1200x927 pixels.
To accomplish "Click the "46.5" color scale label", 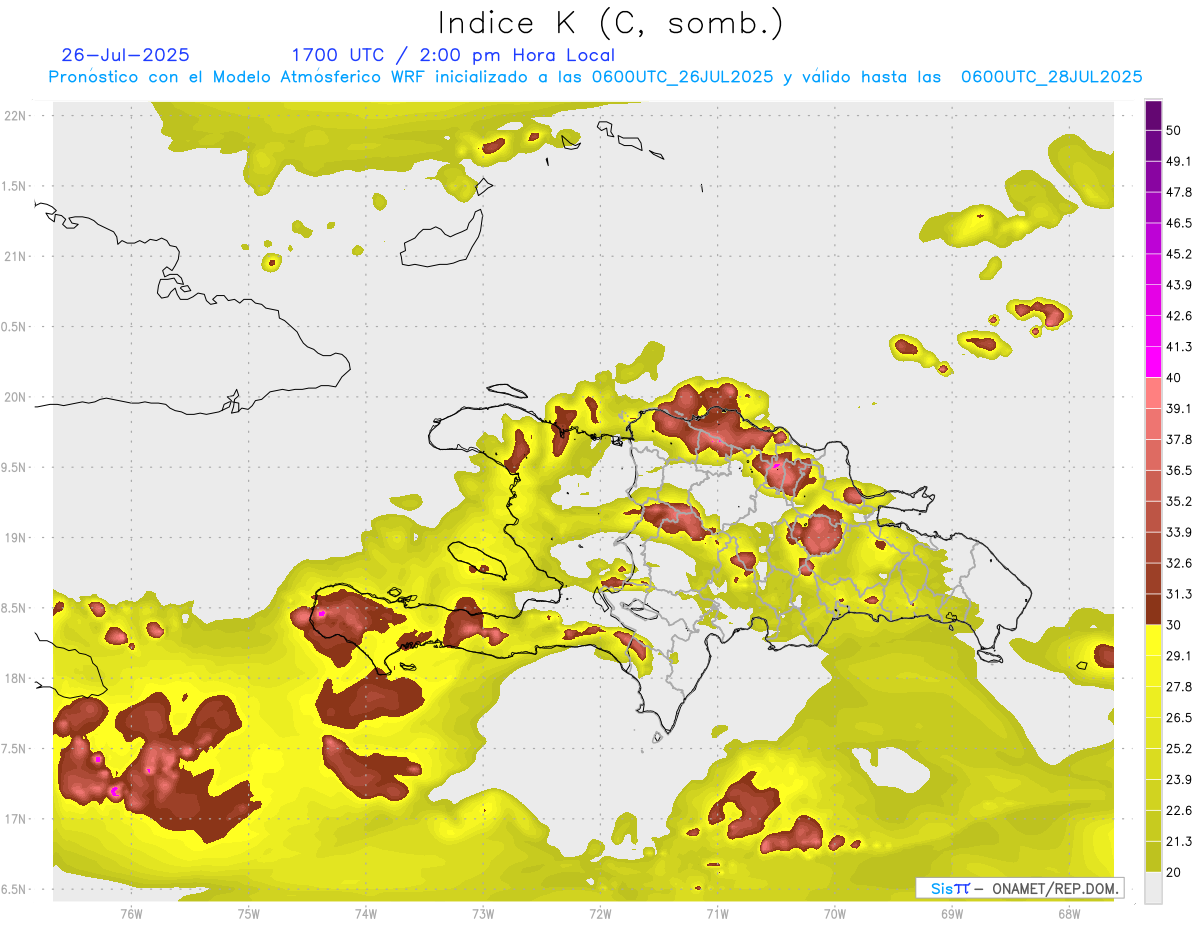I will coord(1179,223).
